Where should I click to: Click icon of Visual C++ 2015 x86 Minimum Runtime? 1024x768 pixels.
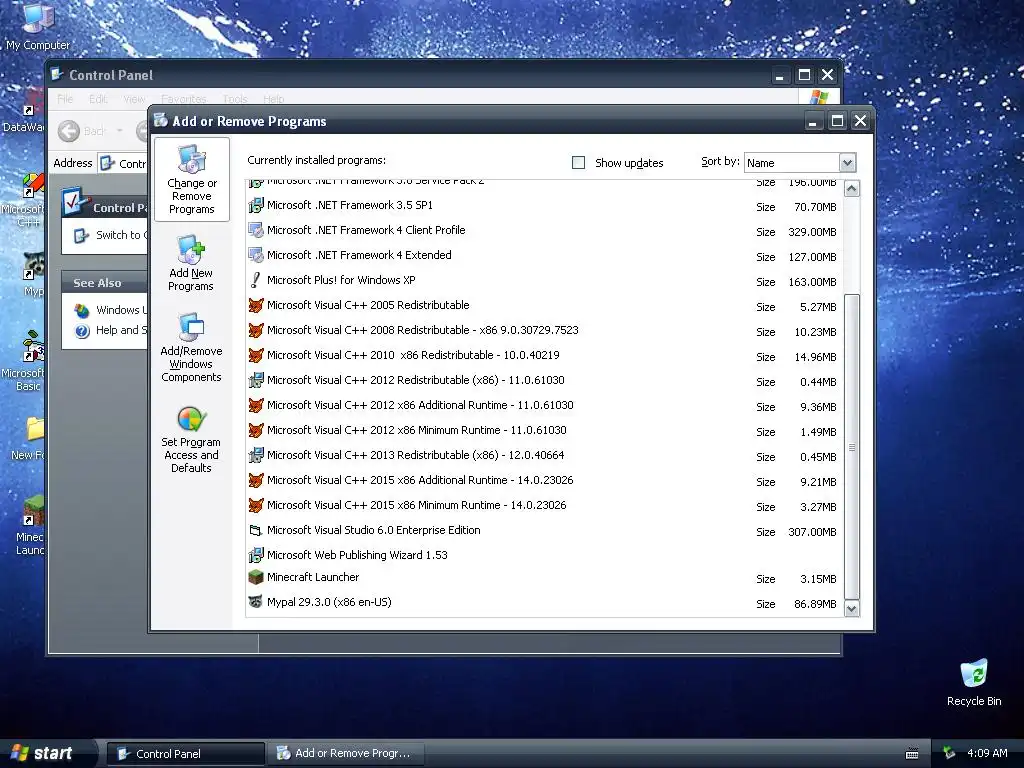[255, 505]
